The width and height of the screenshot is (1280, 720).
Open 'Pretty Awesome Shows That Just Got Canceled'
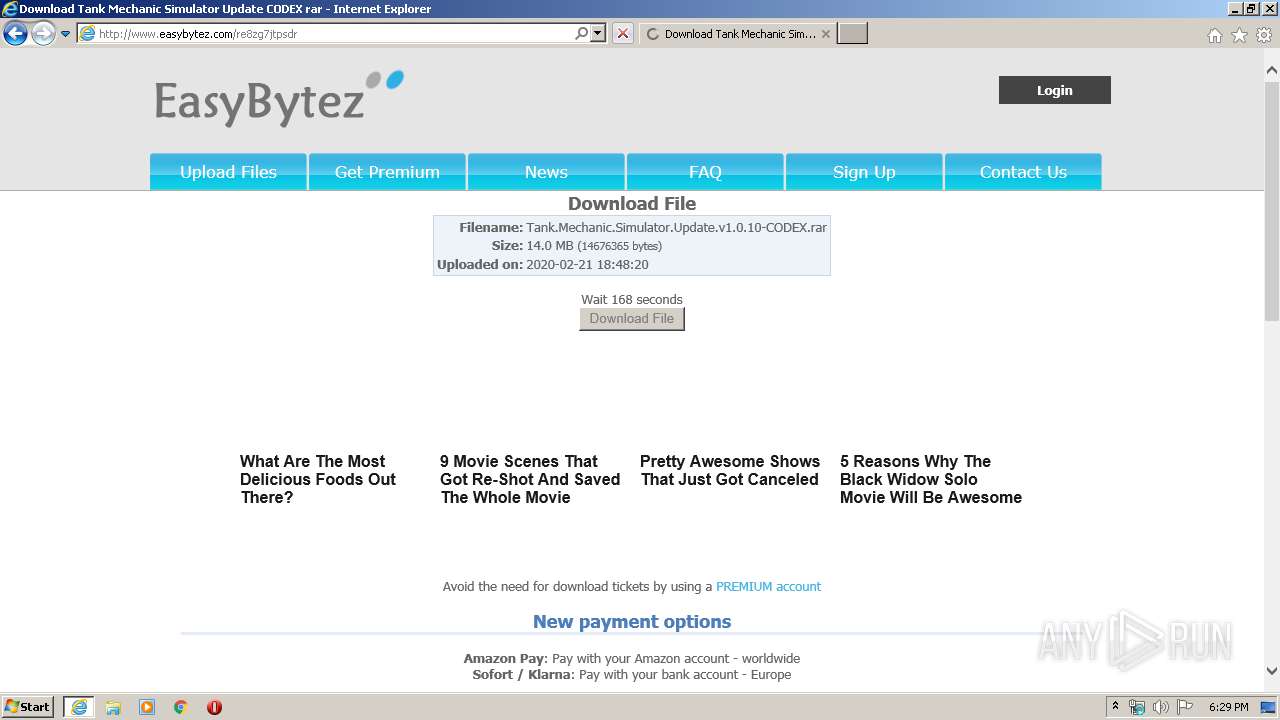tap(730, 470)
